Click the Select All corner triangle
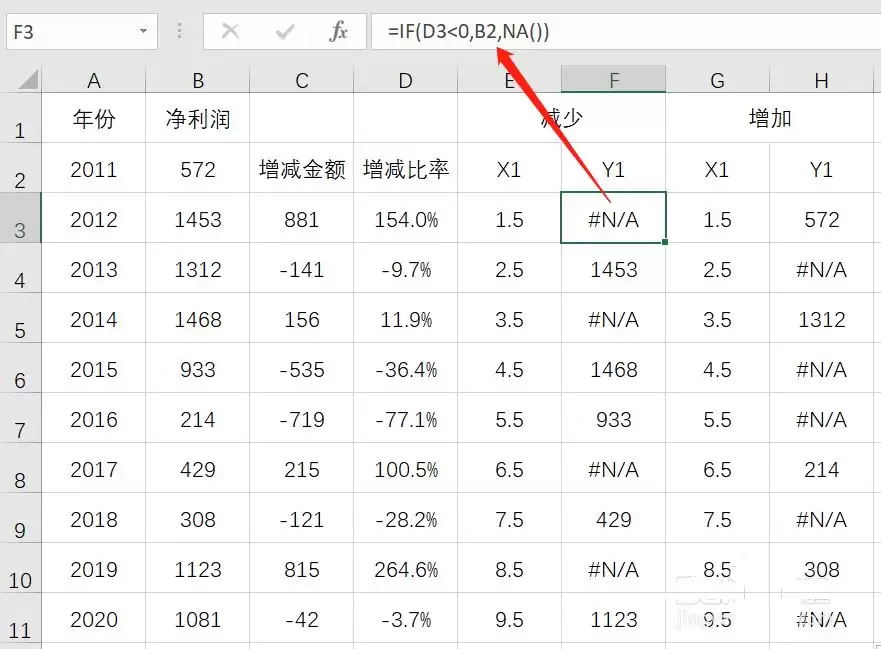Image resolution: width=881 pixels, height=649 pixels. point(28,79)
